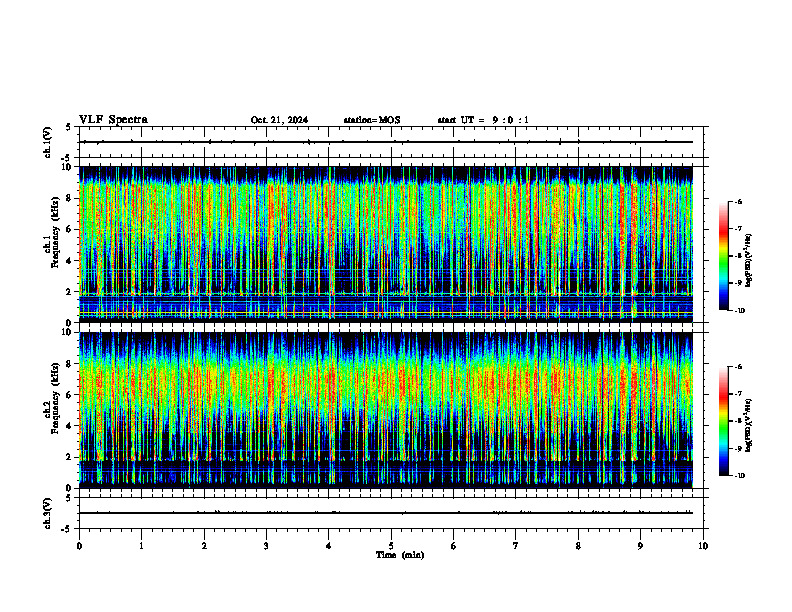Click time axis end tick label "10"
Image resolution: width=792 pixels, height=612 pixels.
tap(703, 546)
